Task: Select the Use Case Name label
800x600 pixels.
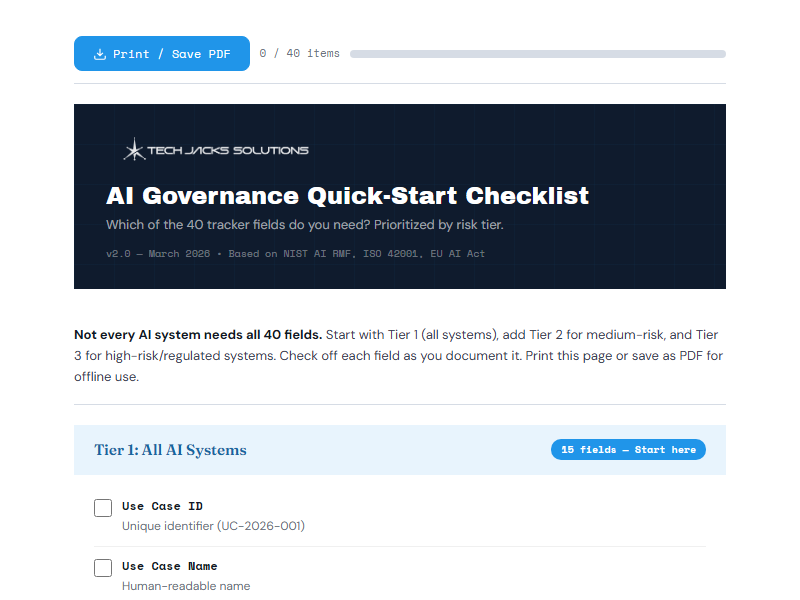Action: click(x=168, y=565)
